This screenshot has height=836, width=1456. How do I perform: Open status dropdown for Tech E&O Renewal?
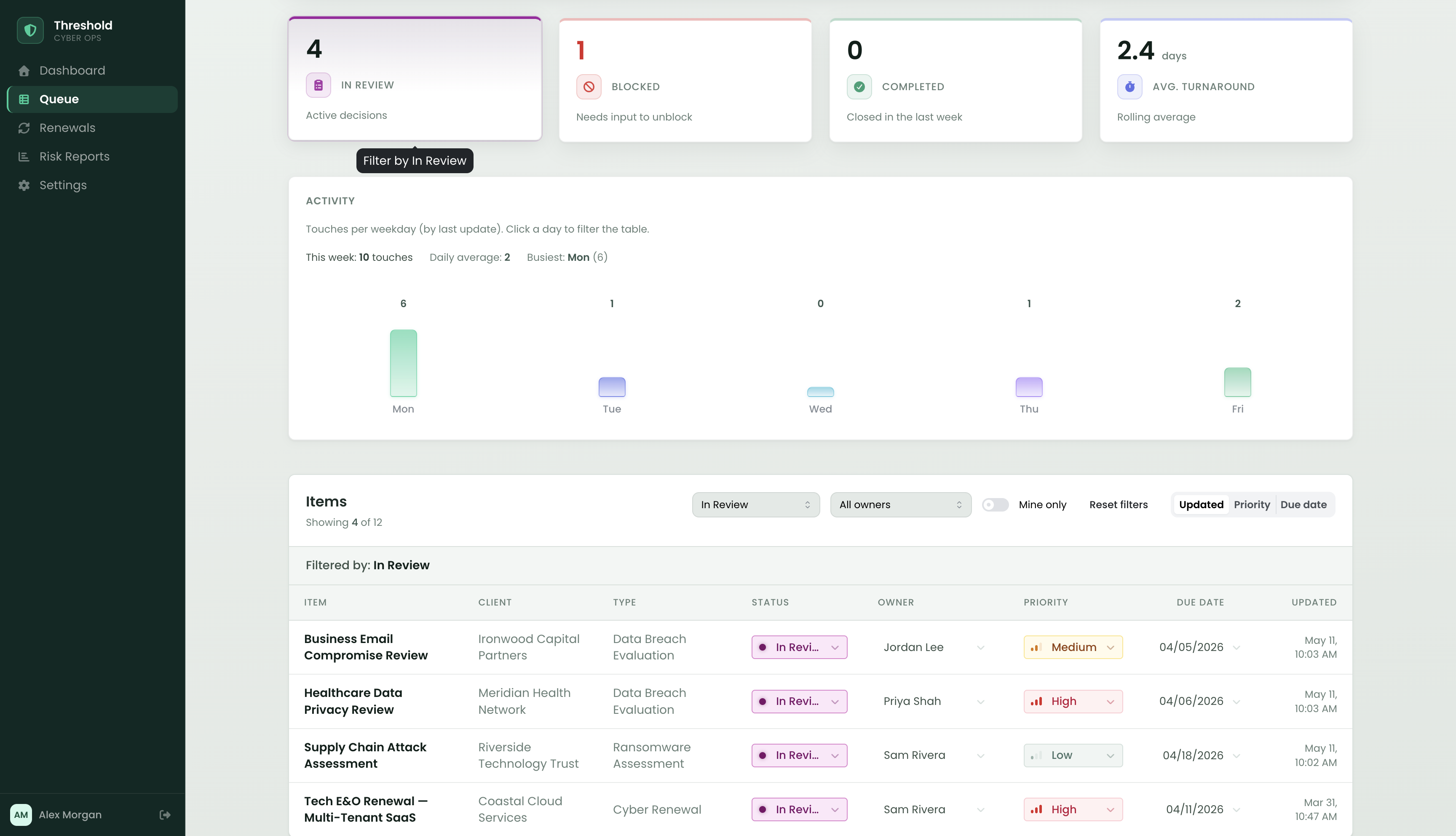[799, 809]
